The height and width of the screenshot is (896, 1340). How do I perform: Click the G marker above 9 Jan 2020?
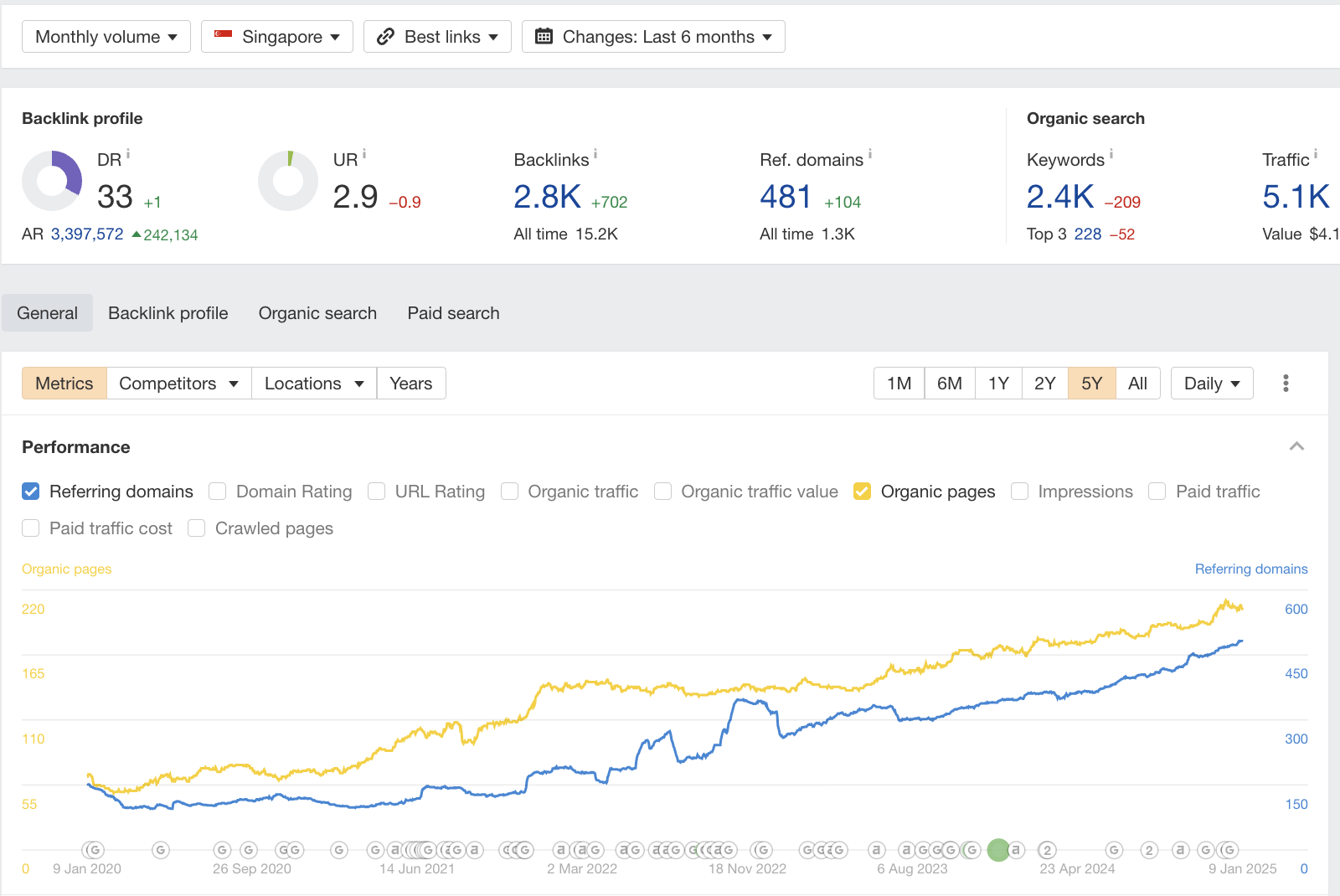(95, 850)
